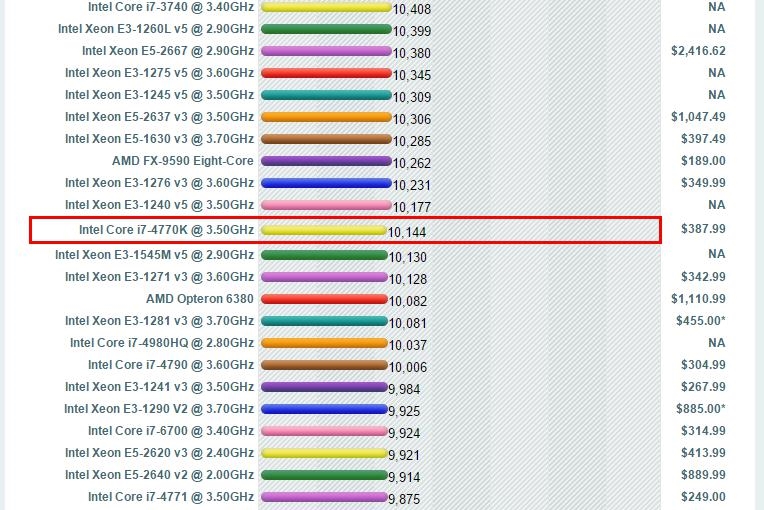Select Intel Core i7-4771 @ 3.50GHz
764x510 pixels.
tap(171, 497)
